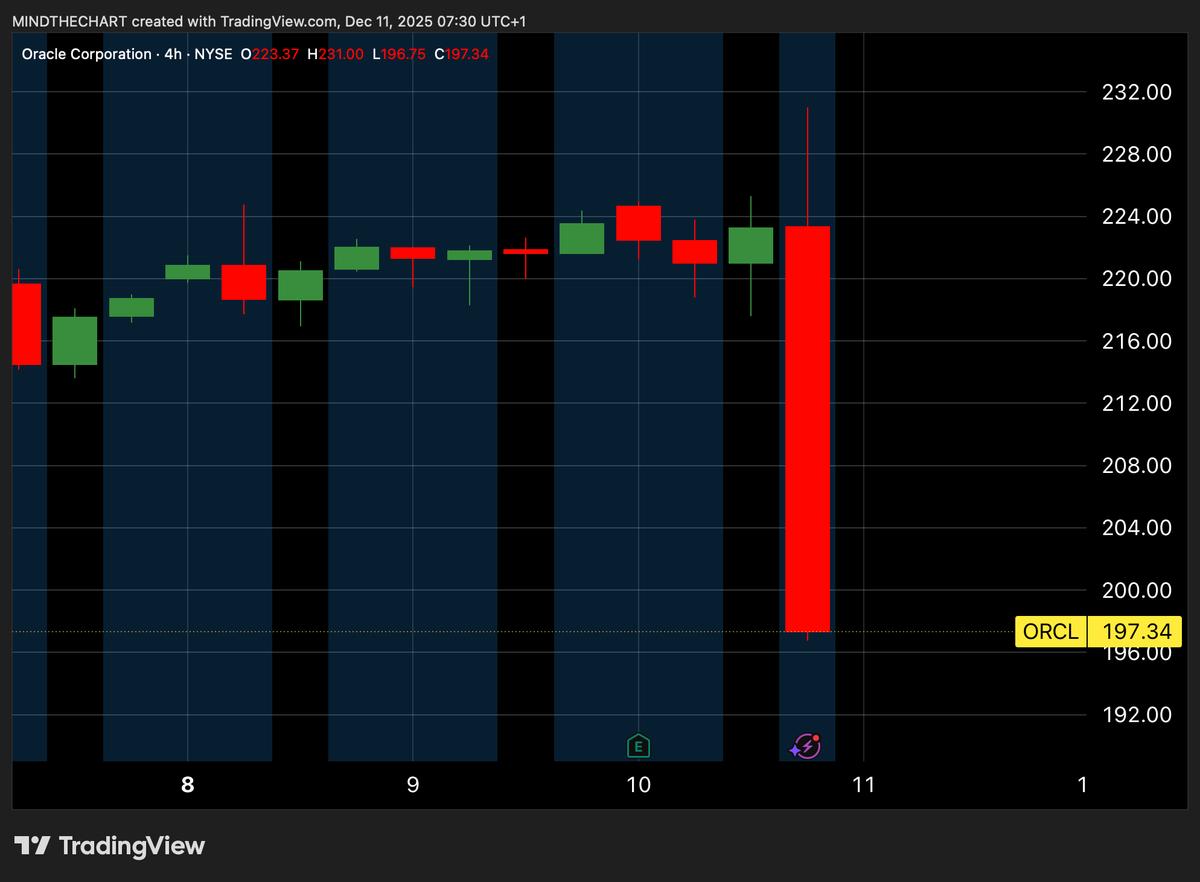Select the NYSE exchange label in the legend
Image resolution: width=1200 pixels, height=882 pixels.
(x=214, y=54)
